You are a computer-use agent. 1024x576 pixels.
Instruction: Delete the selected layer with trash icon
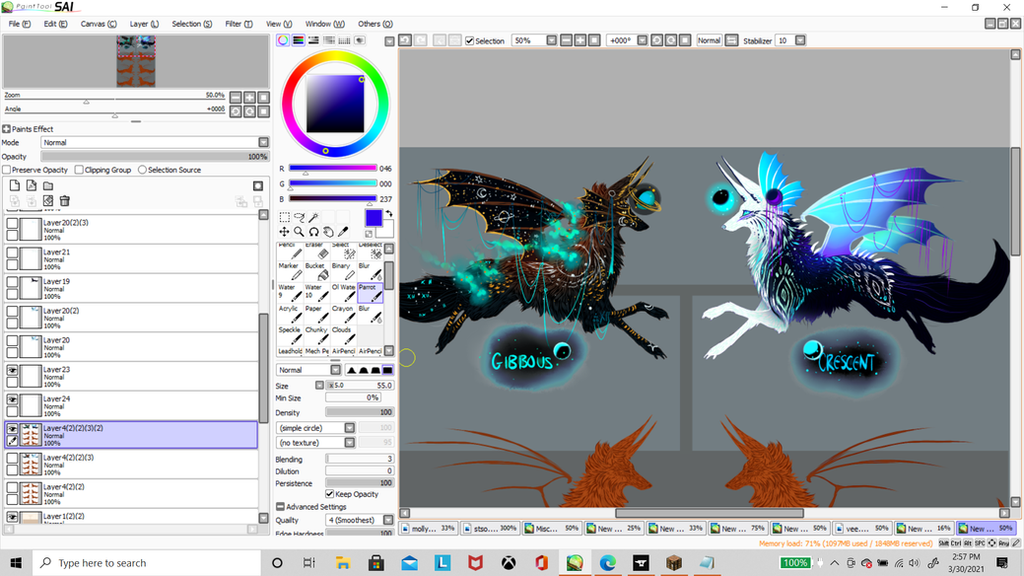[x=65, y=201]
